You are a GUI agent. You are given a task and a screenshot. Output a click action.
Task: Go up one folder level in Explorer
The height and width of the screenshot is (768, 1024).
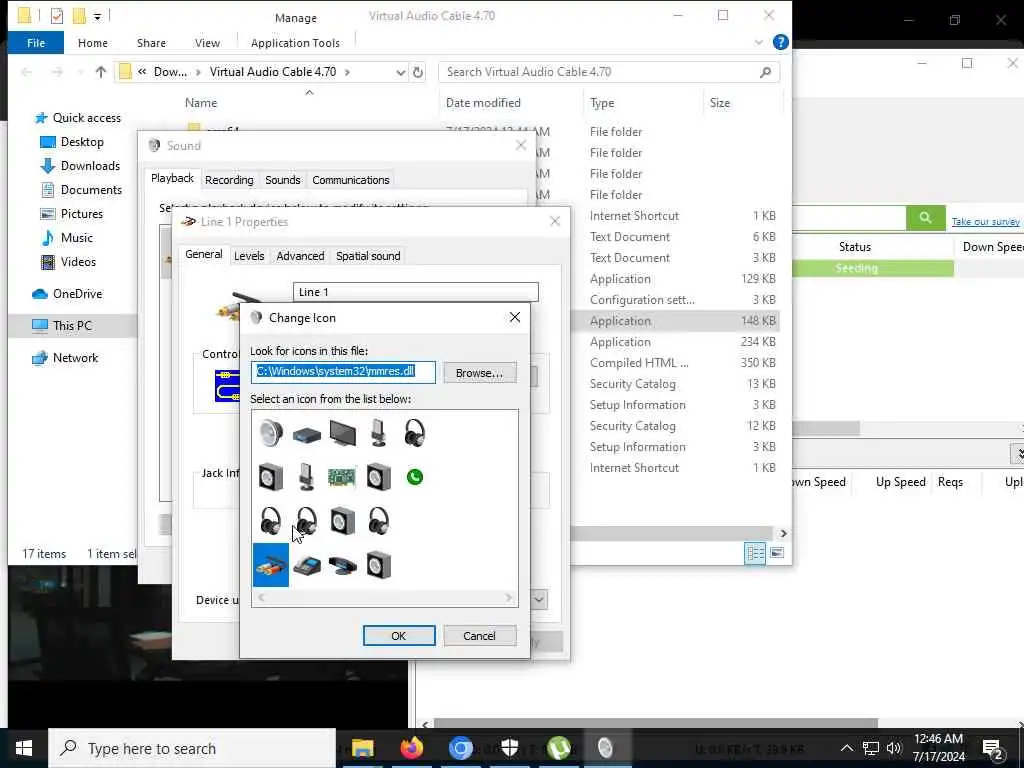[101, 72]
